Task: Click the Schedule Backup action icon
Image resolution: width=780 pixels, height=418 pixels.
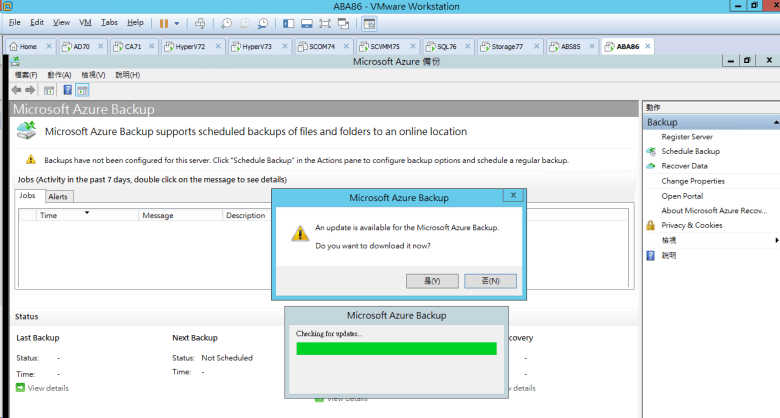Action: point(651,151)
